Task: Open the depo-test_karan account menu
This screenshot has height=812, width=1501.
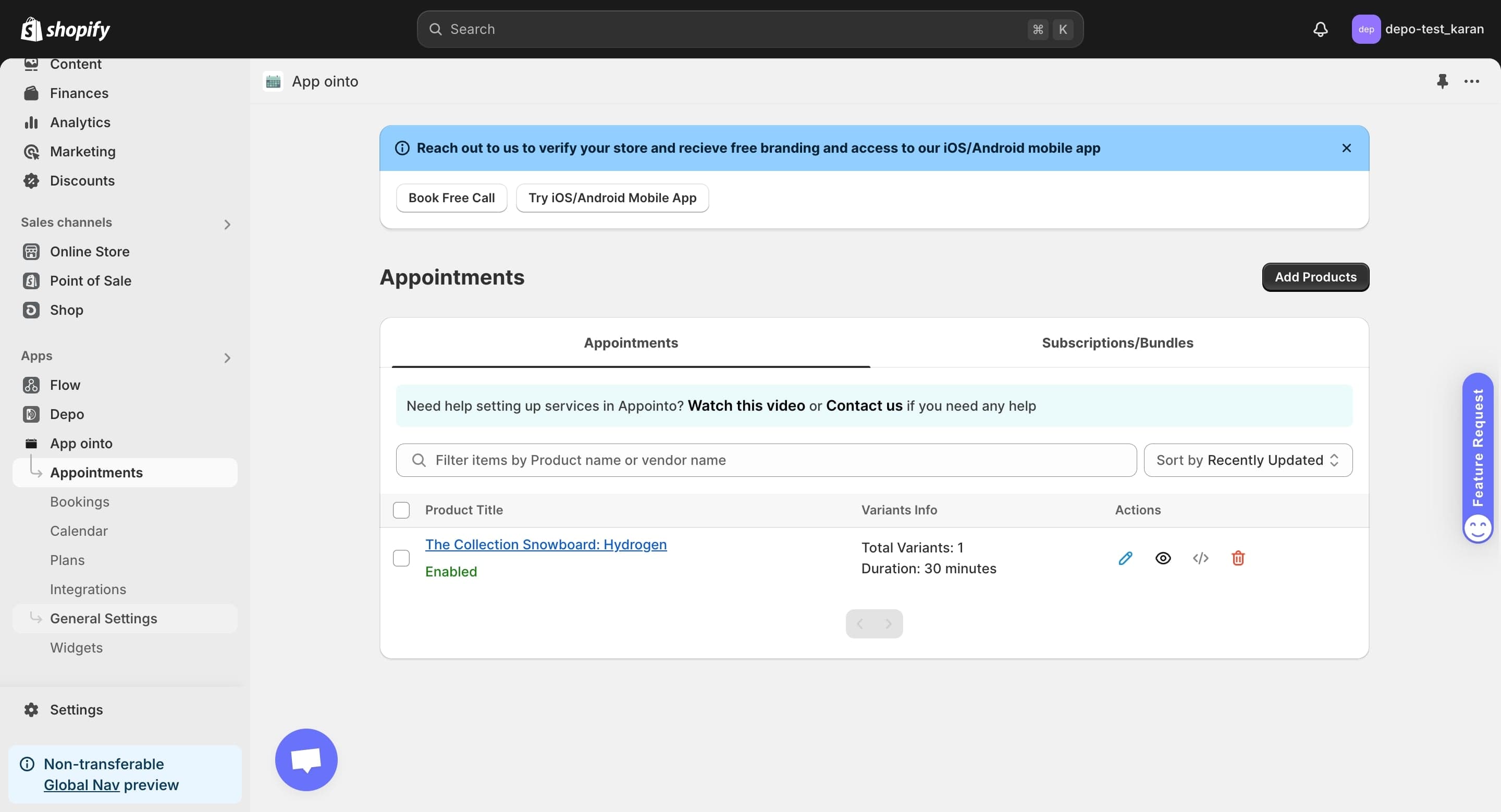Action: (1418, 29)
